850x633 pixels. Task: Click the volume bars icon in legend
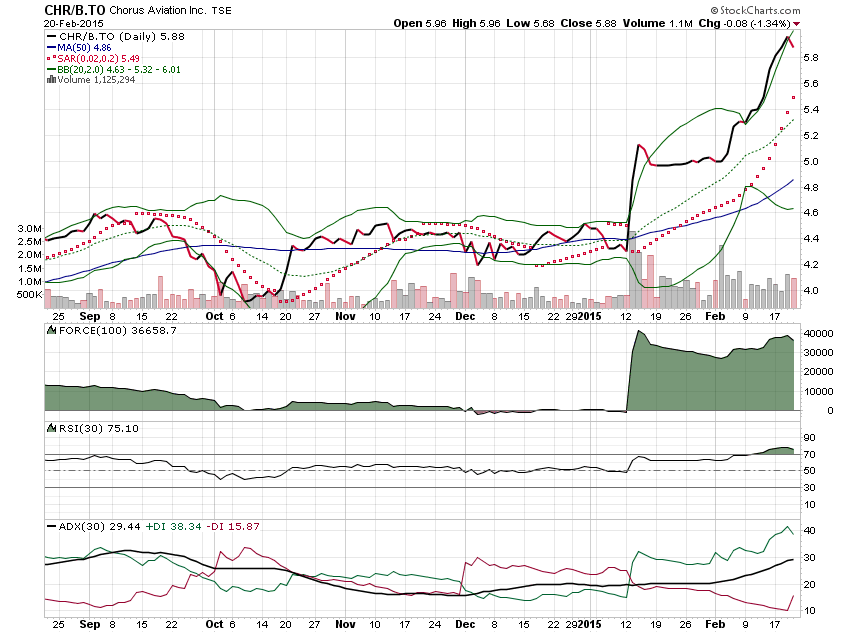[51, 80]
